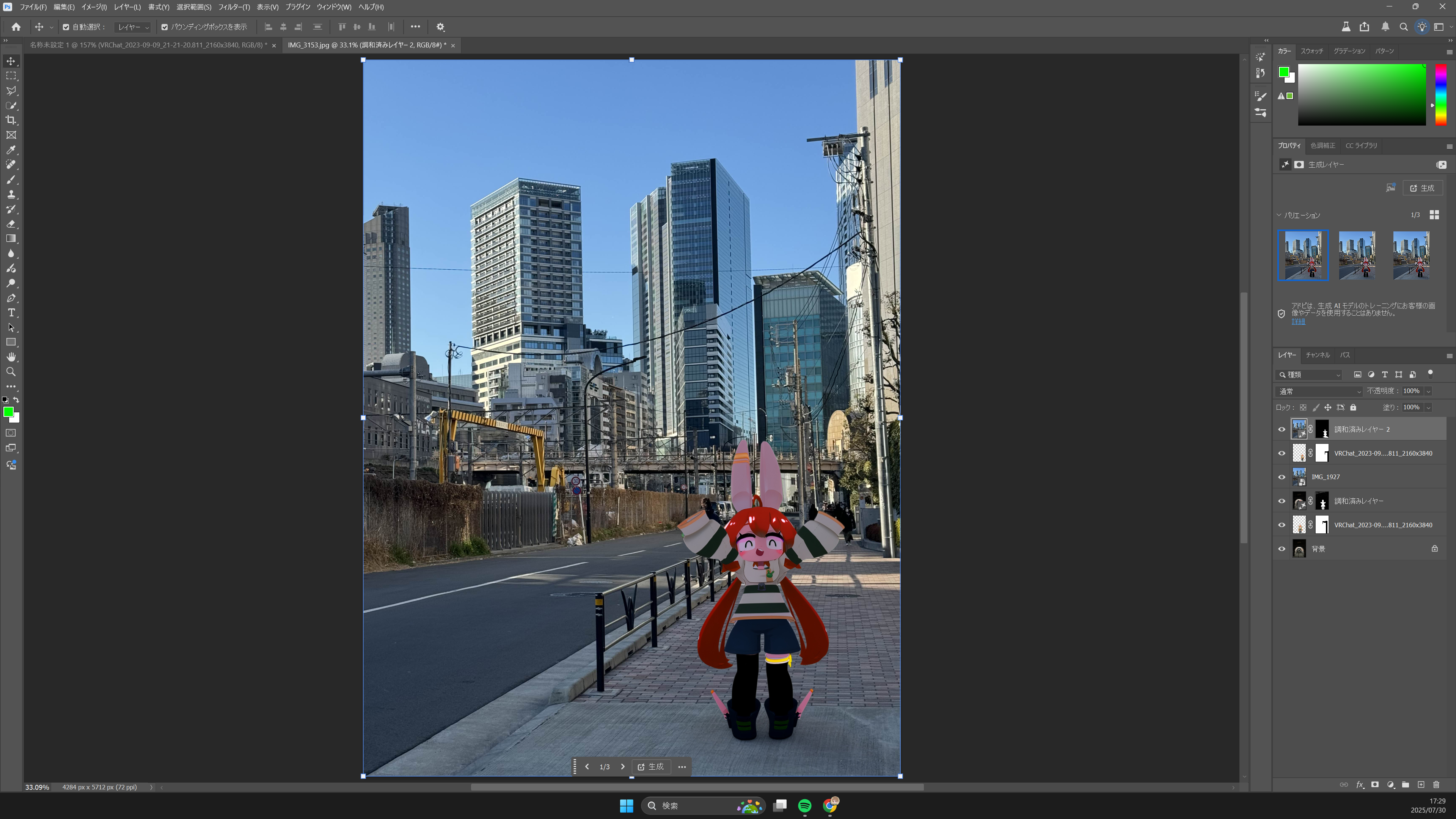Viewport: 1456px width, 819px height.
Task: Click 生成 button in Properties panel
Action: point(1423,188)
